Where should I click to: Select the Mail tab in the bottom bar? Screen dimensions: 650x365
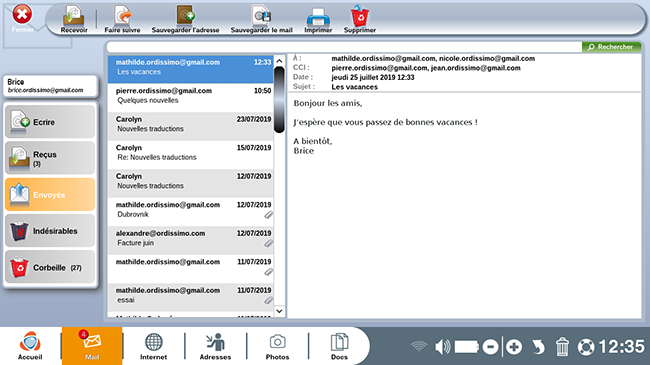[x=92, y=346]
